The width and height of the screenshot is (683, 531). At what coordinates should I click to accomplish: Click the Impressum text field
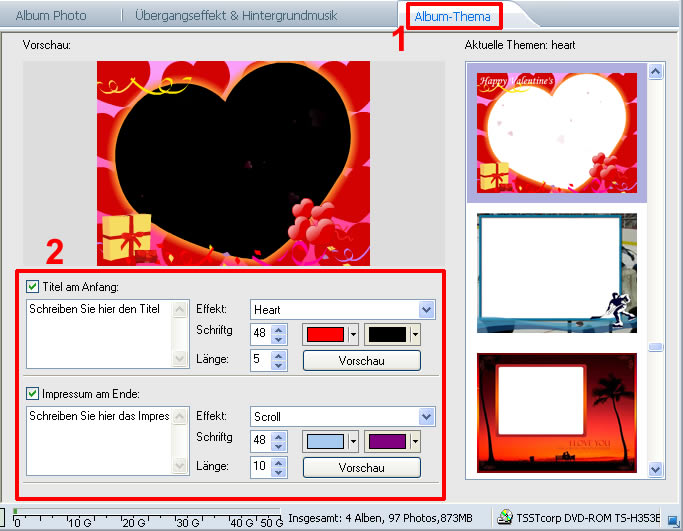pyautogui.click(x=99, y=441)
